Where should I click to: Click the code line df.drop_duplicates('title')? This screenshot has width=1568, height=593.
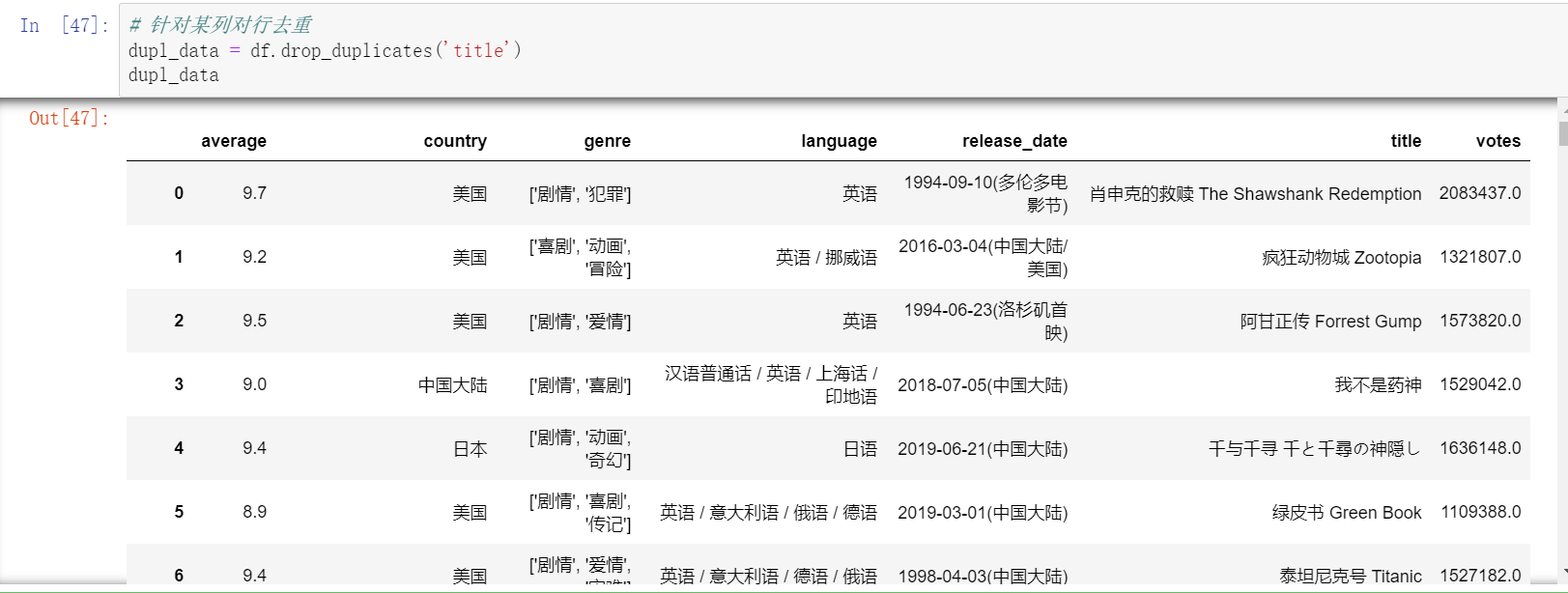pos(385,50)
